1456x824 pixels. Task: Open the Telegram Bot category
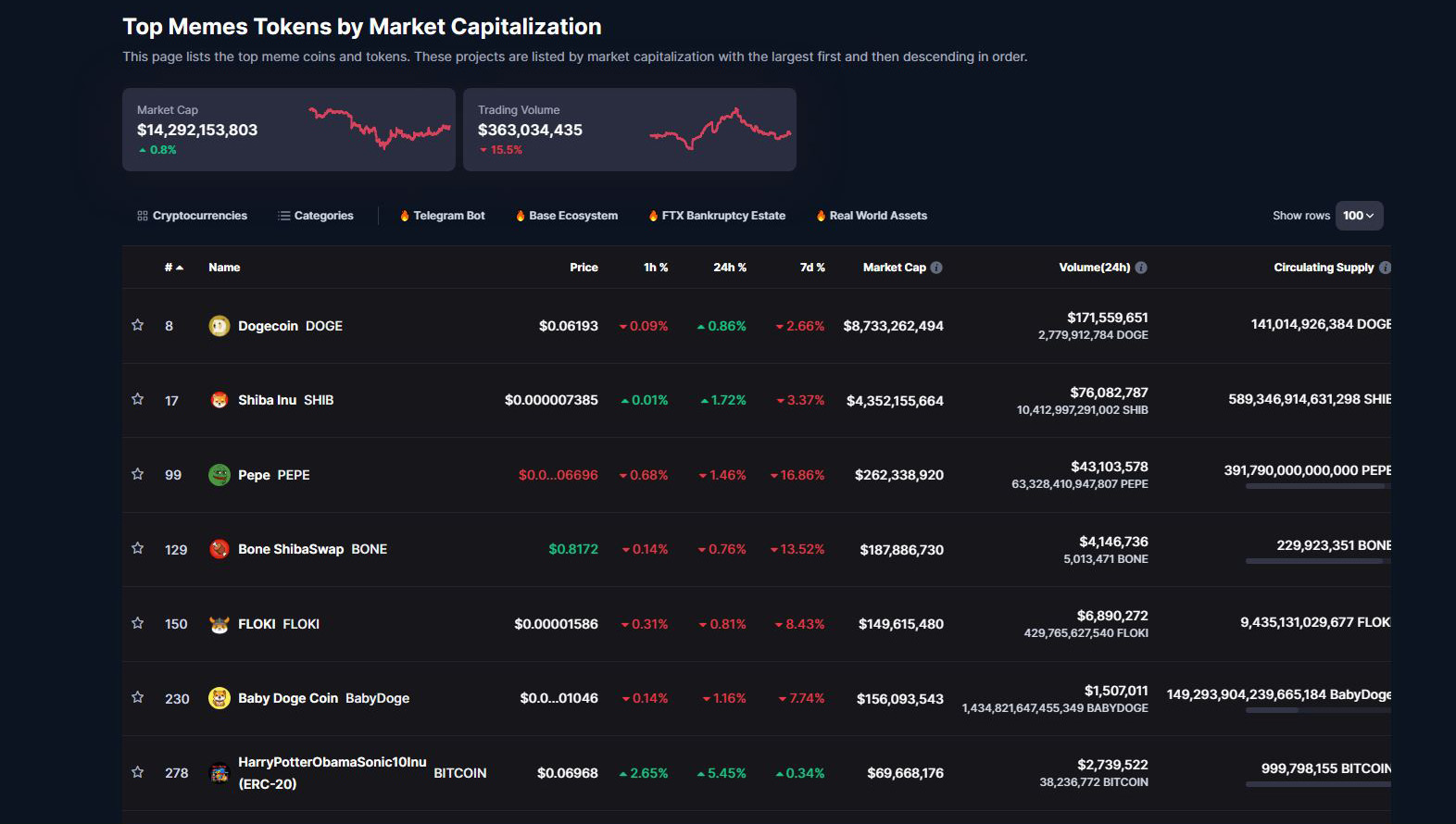coord(443,216)
